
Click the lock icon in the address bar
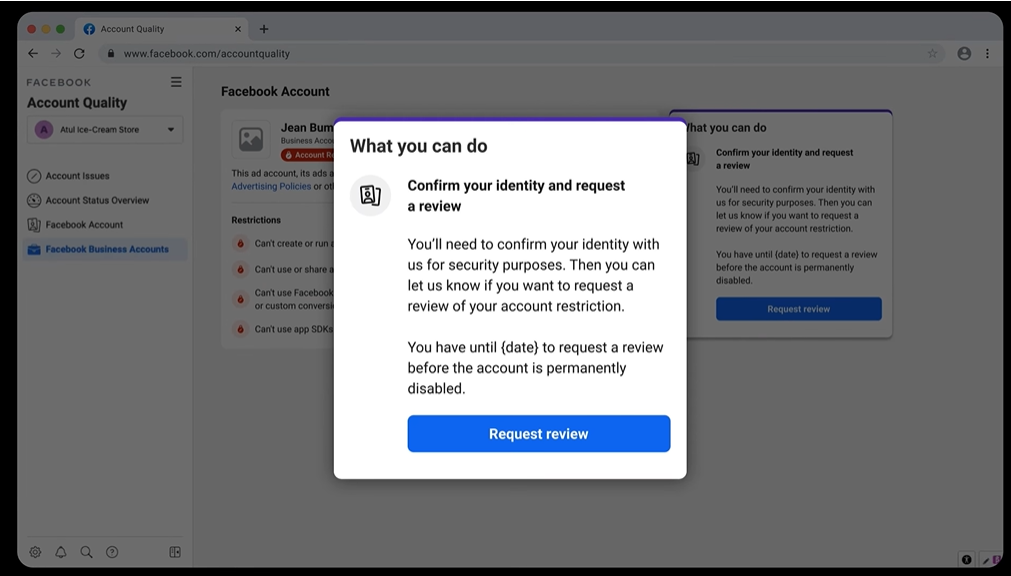111,54
